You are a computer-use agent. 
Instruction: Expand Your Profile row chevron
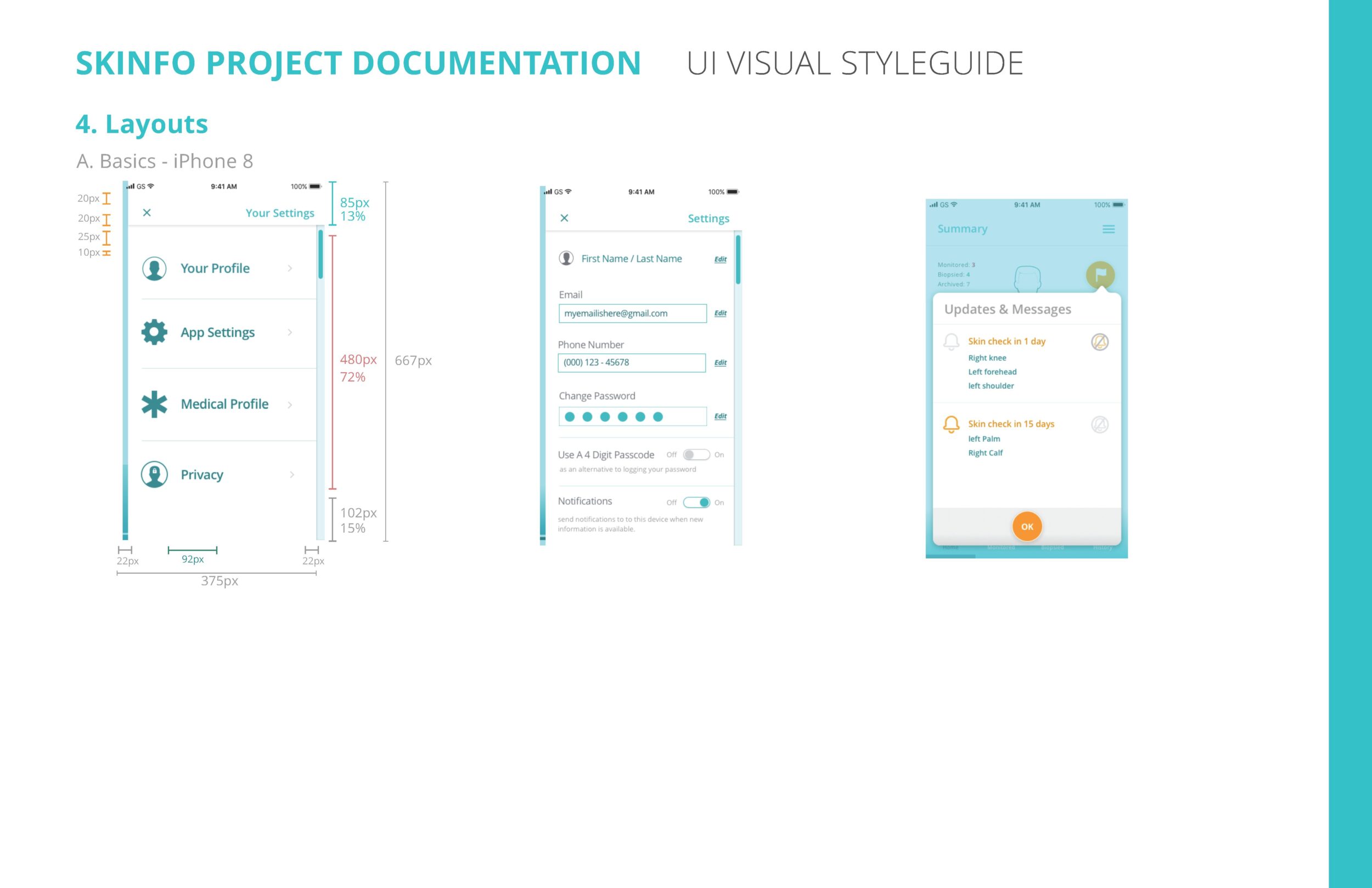[x=290, y=268]
